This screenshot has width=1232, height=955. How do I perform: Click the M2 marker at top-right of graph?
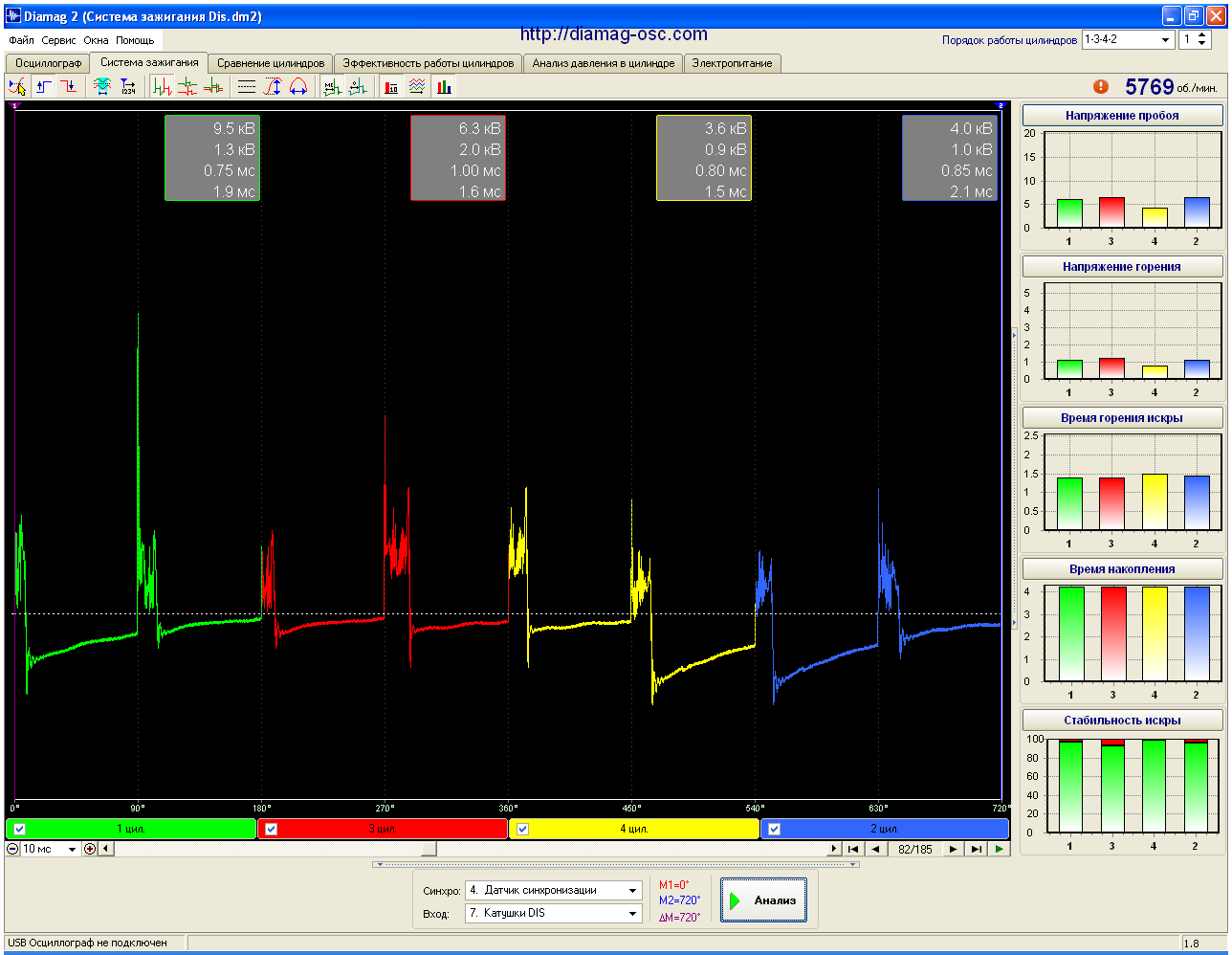[1001, 106]
